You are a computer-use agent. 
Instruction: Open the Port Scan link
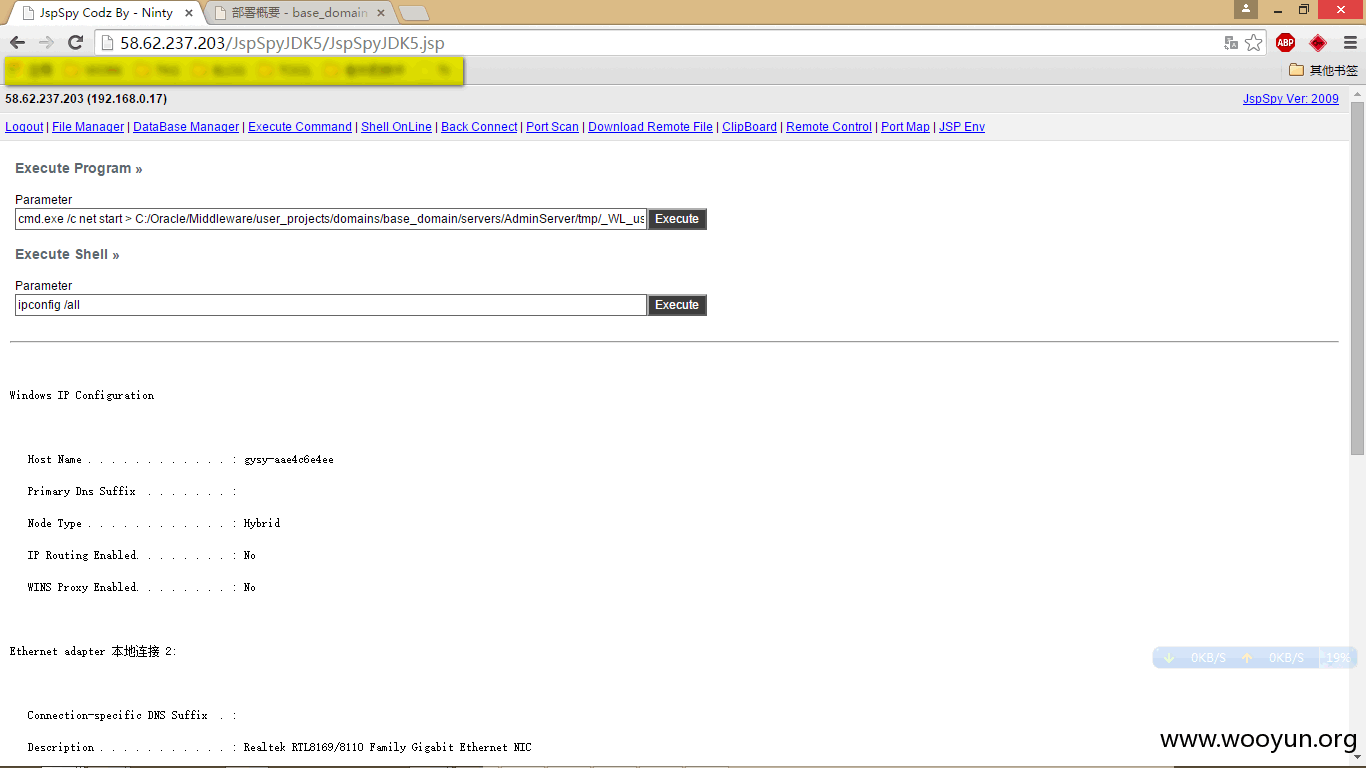[552, 127]
